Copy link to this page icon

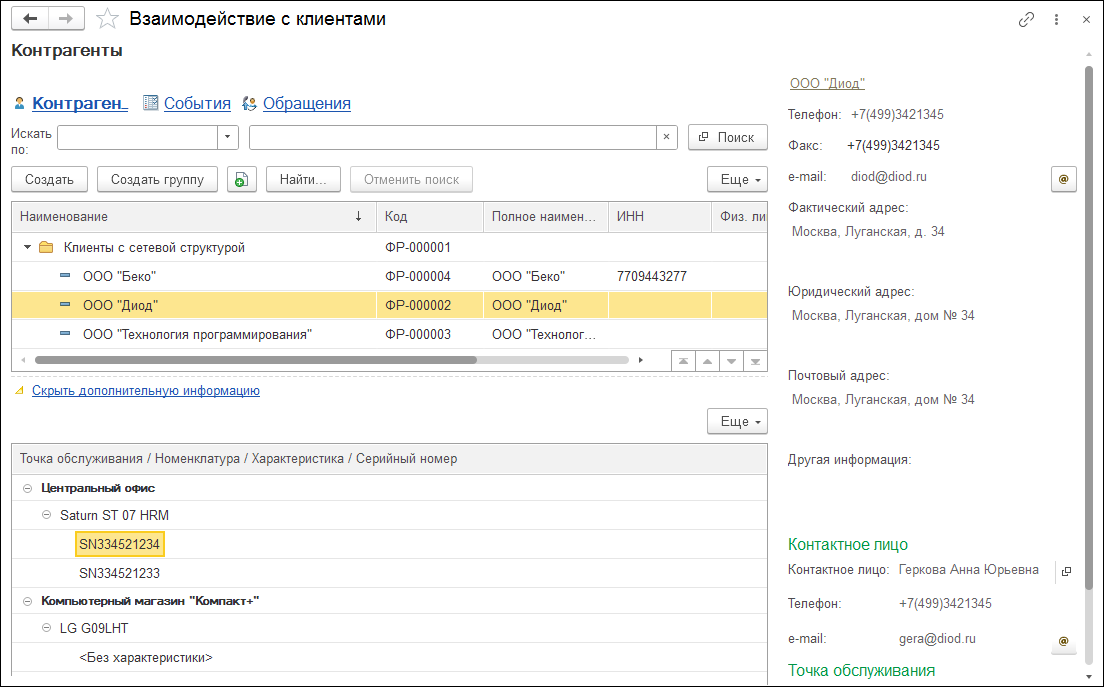pos(1026,19)
